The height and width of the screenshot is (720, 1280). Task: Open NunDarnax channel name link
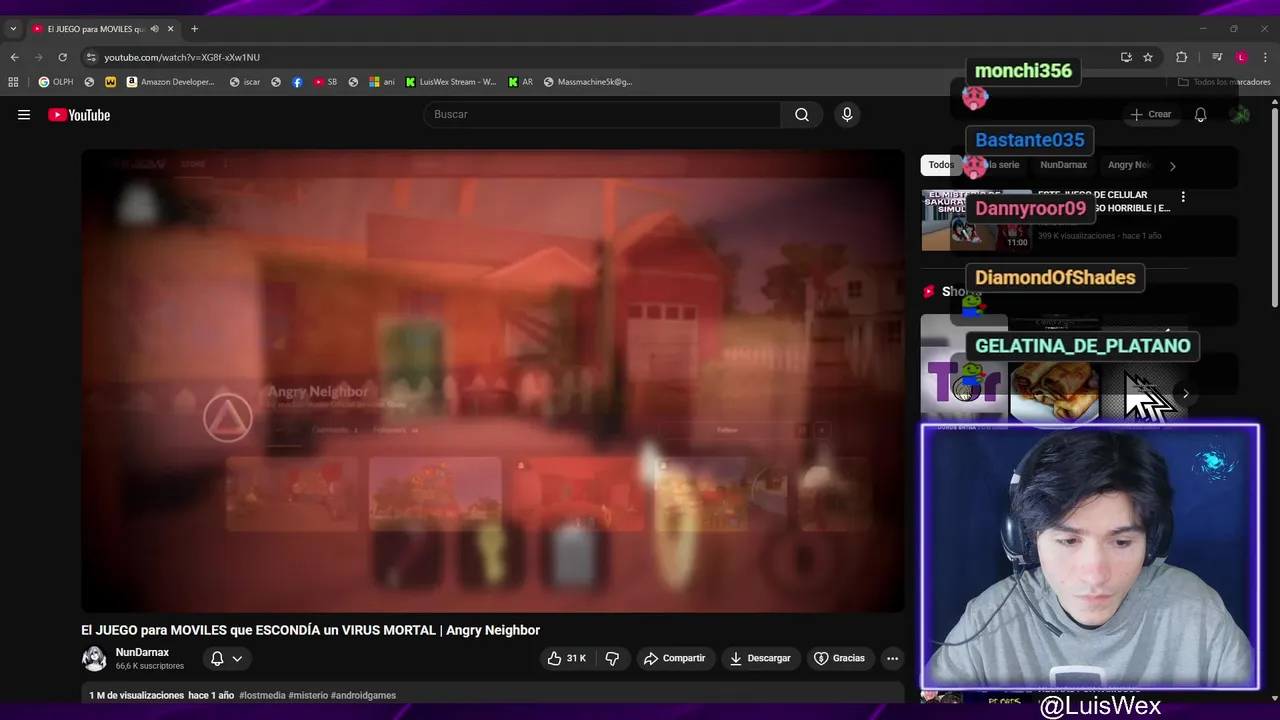(142, 652)
